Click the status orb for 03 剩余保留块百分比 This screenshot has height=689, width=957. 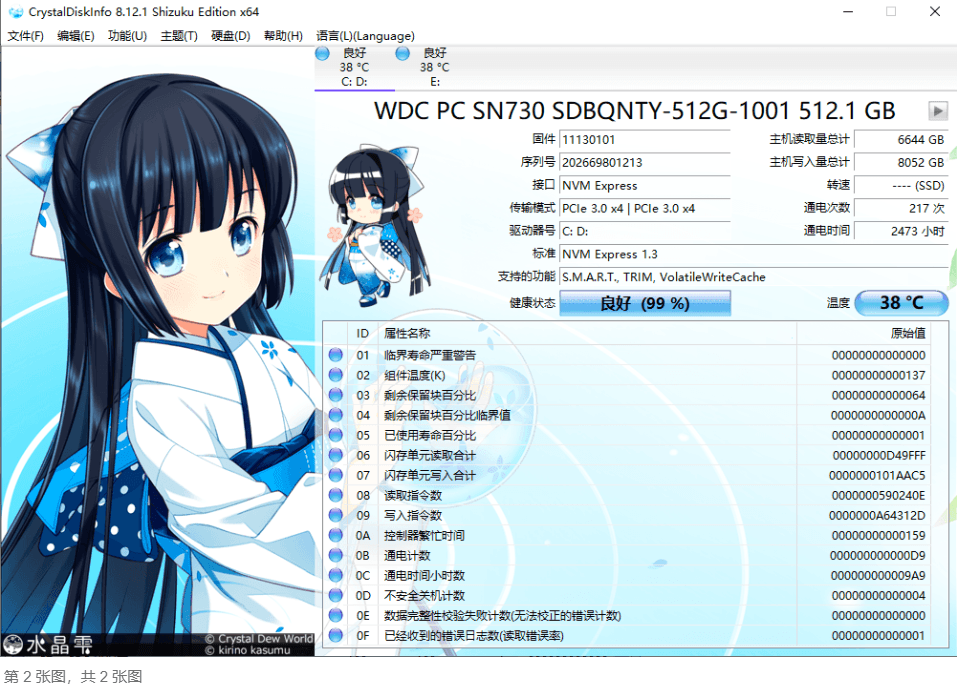click(x=336, y=395)
